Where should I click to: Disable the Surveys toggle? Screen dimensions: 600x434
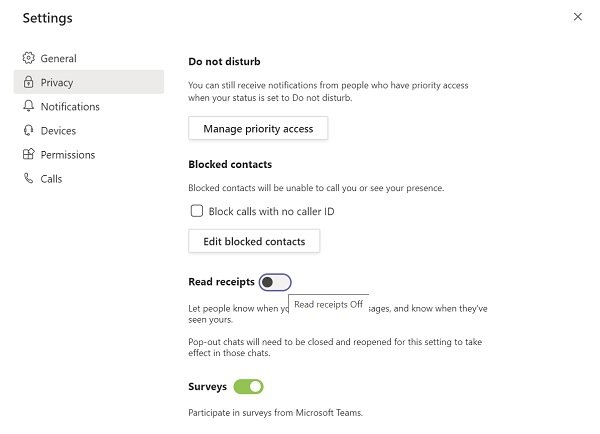click(248, 386)
